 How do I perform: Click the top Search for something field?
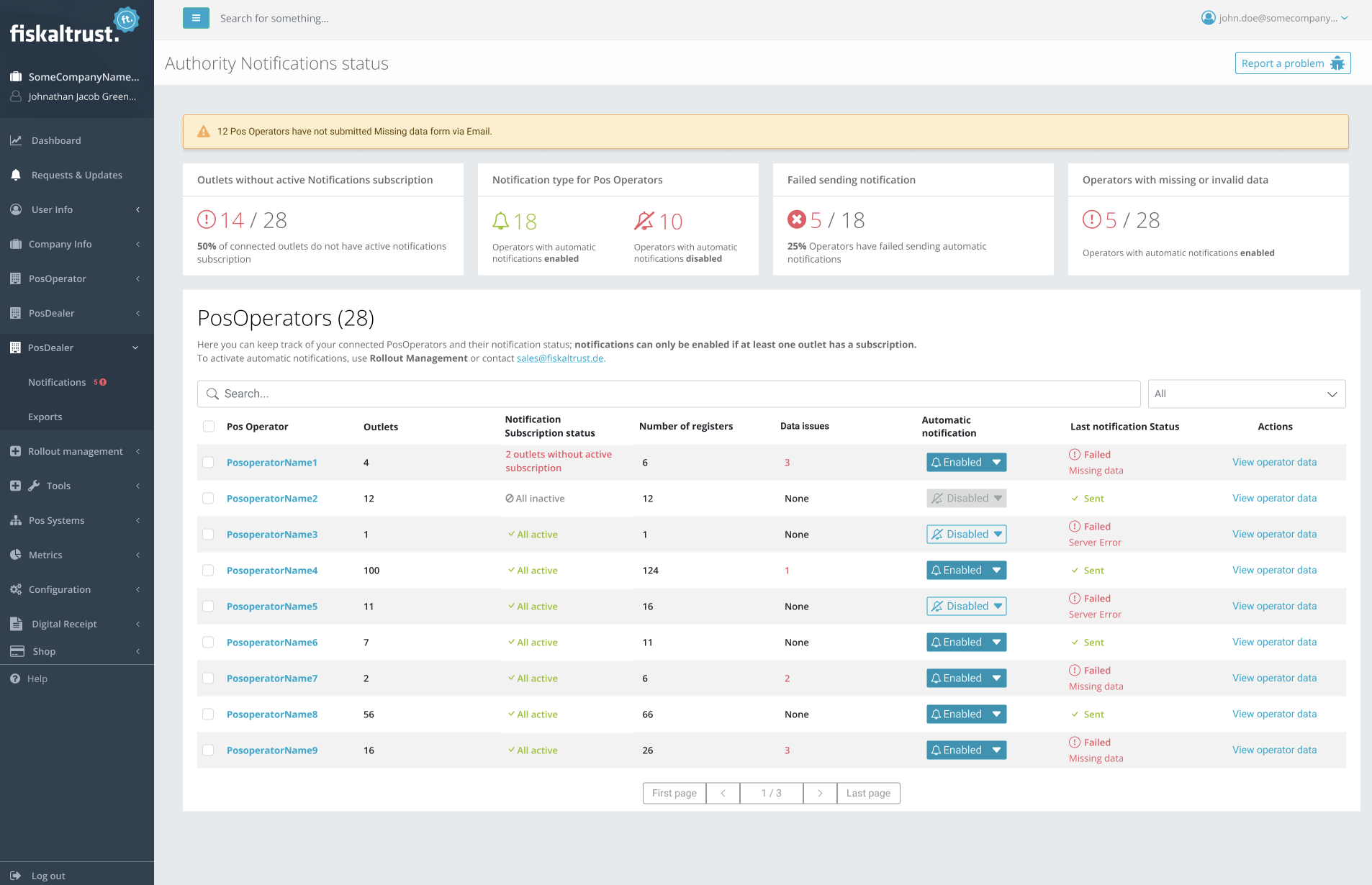pos(274,18)
